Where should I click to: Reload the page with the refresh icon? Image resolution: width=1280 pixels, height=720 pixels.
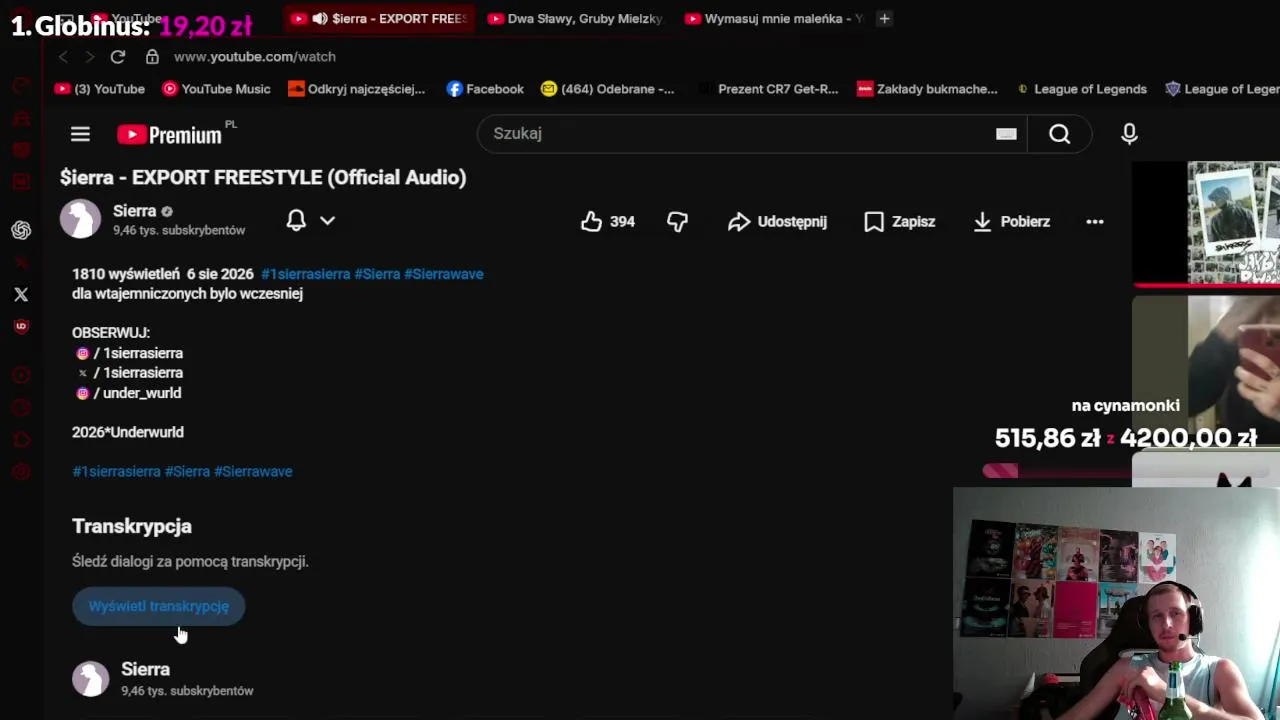pyautogui.click(x=118, y=57)
